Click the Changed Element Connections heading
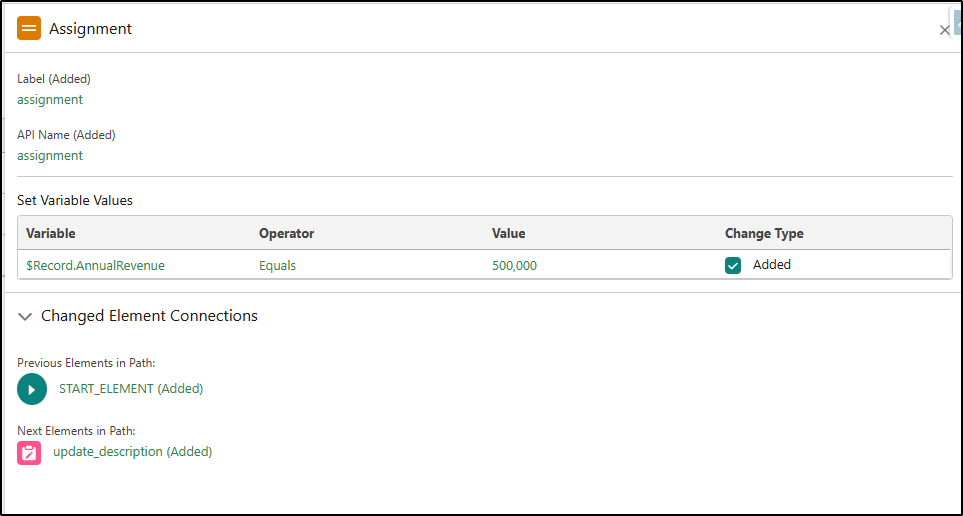 [149, 316]
